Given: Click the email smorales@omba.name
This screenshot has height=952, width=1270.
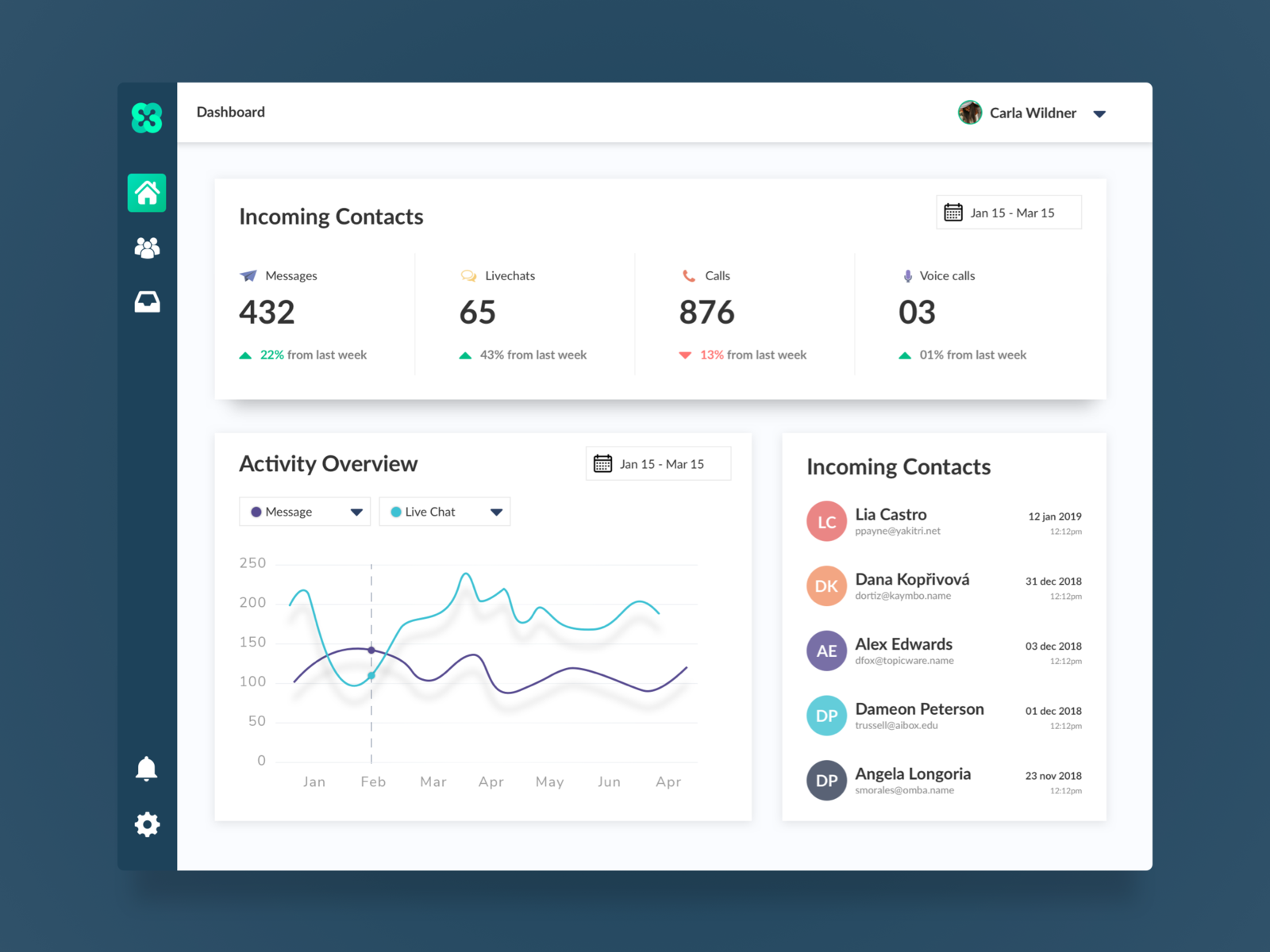Looking at the screenshot, I should tap(905, 791).
